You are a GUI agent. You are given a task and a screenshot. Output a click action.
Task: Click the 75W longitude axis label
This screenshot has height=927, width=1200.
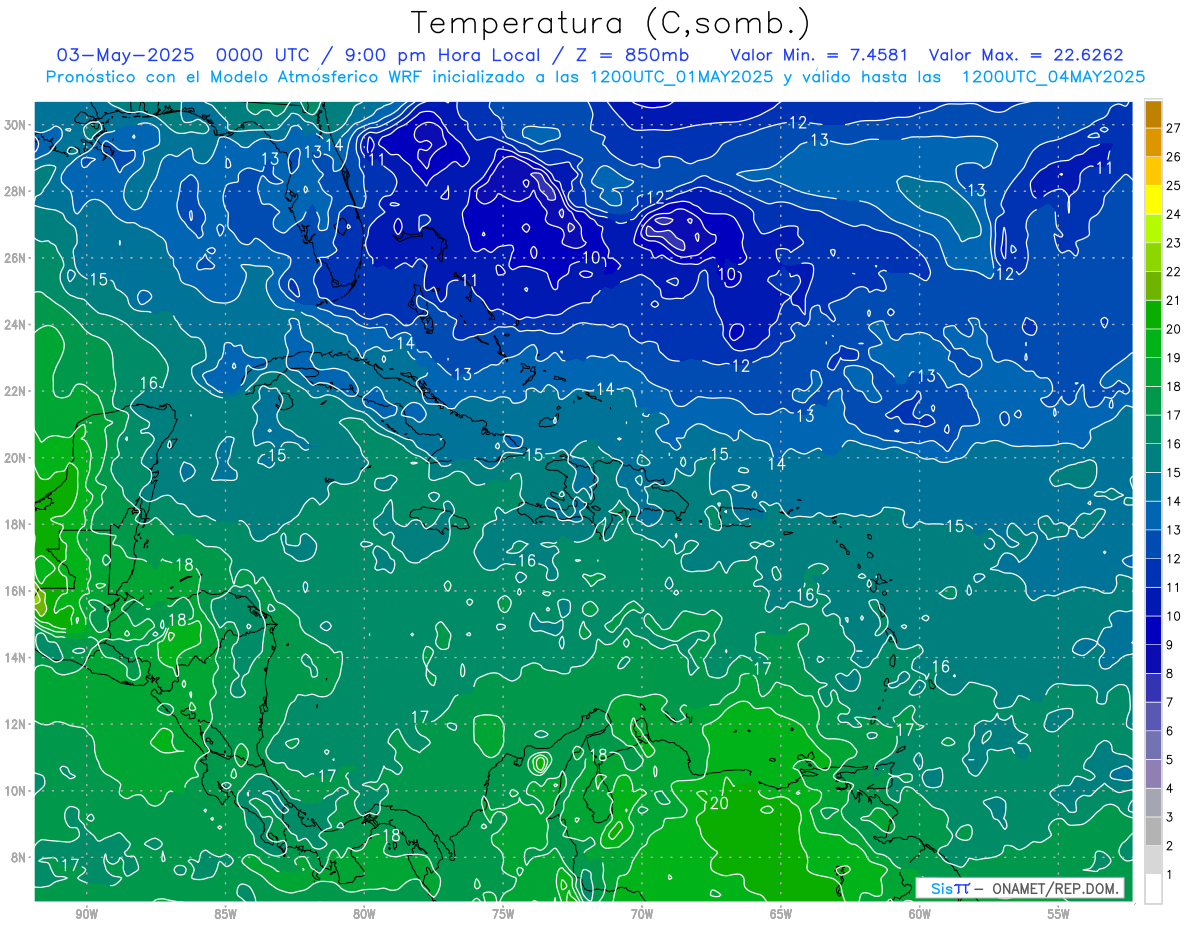(x=503, y=914)
